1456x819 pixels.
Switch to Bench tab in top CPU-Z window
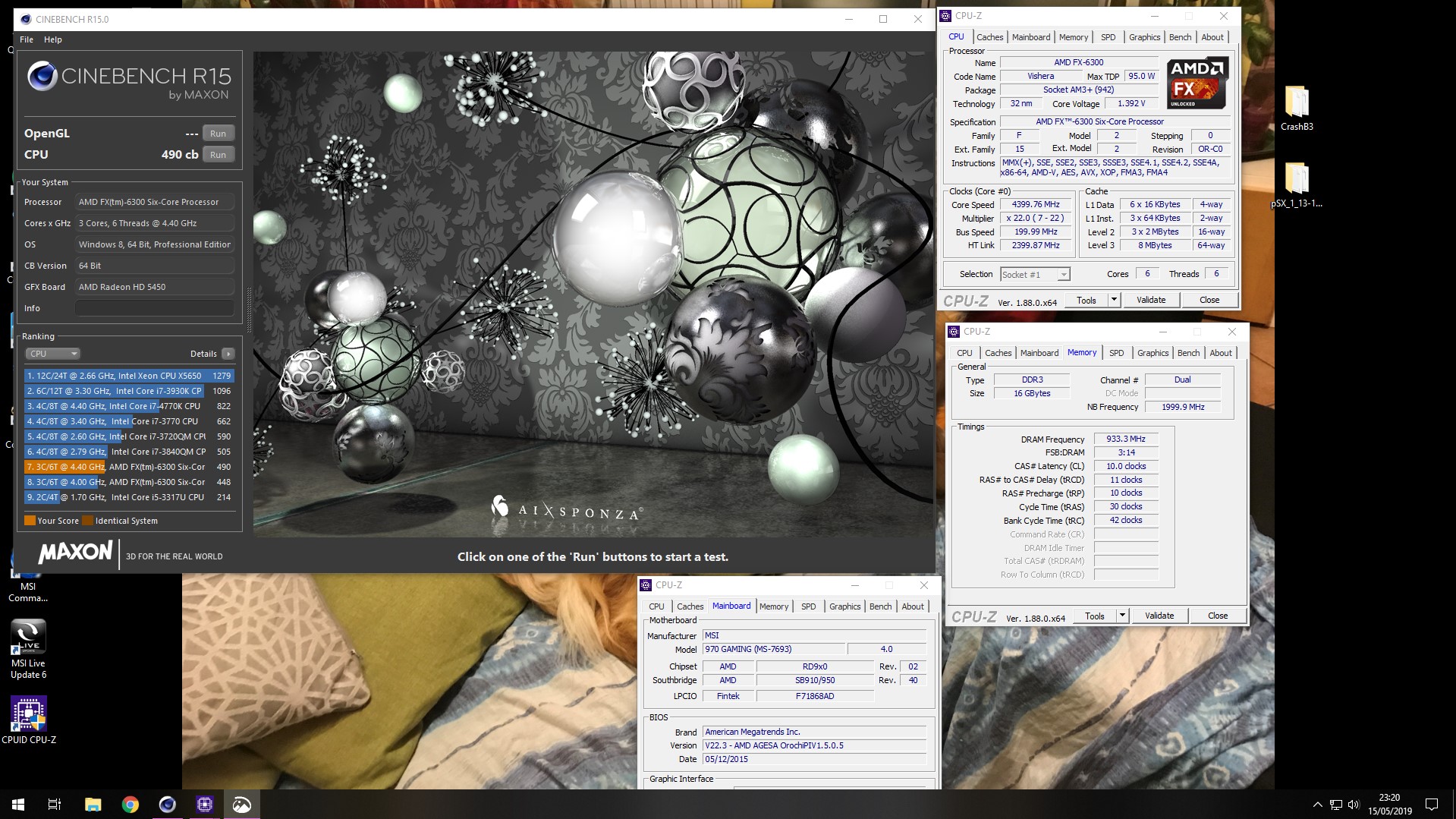click(x=1180, y=37)
